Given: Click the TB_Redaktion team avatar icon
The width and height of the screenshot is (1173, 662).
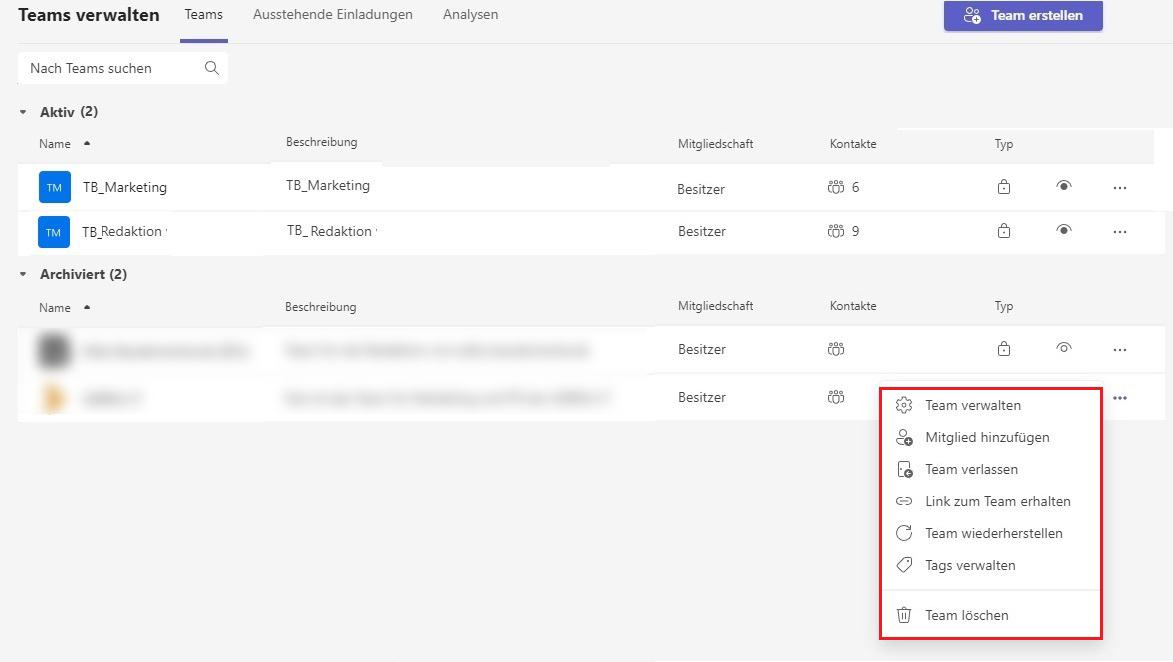Looking at the screenshot, I should (54, 232).
